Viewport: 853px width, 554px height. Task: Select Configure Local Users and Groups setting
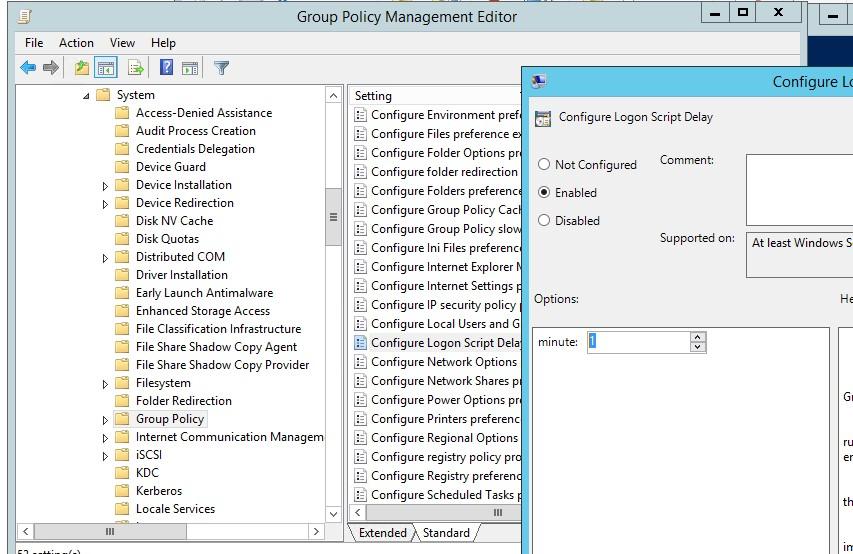pyautogui.click(x=445, y=324)
